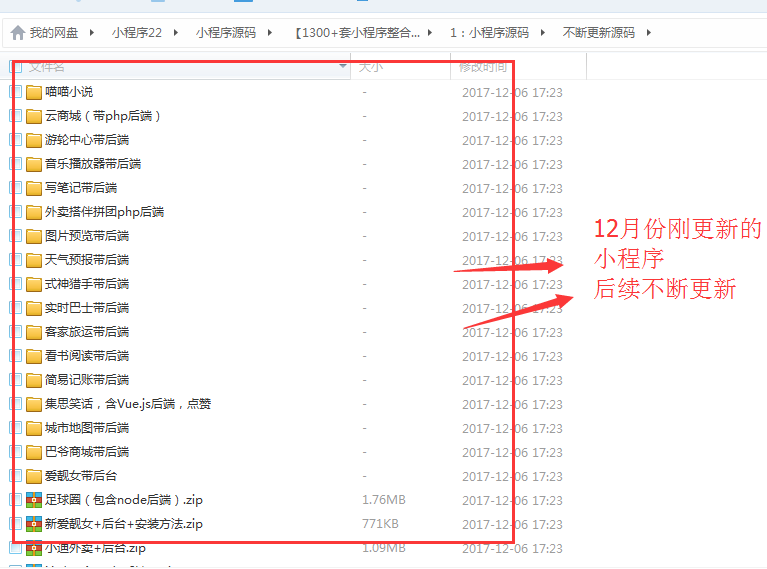Go to 小程序22 breadcrumb

click(136, 33)
